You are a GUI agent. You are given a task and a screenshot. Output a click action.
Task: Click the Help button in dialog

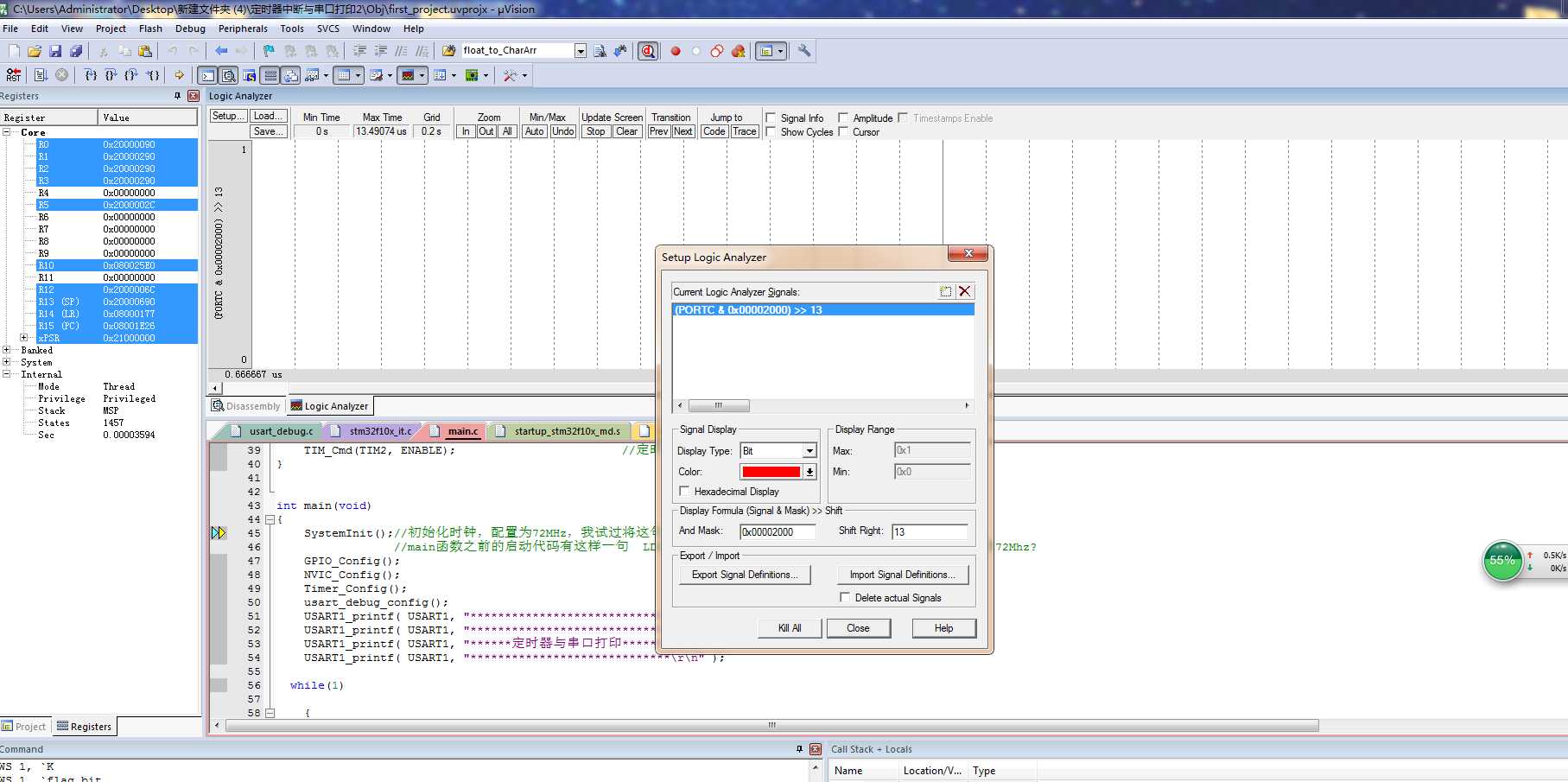pos(943,628)
